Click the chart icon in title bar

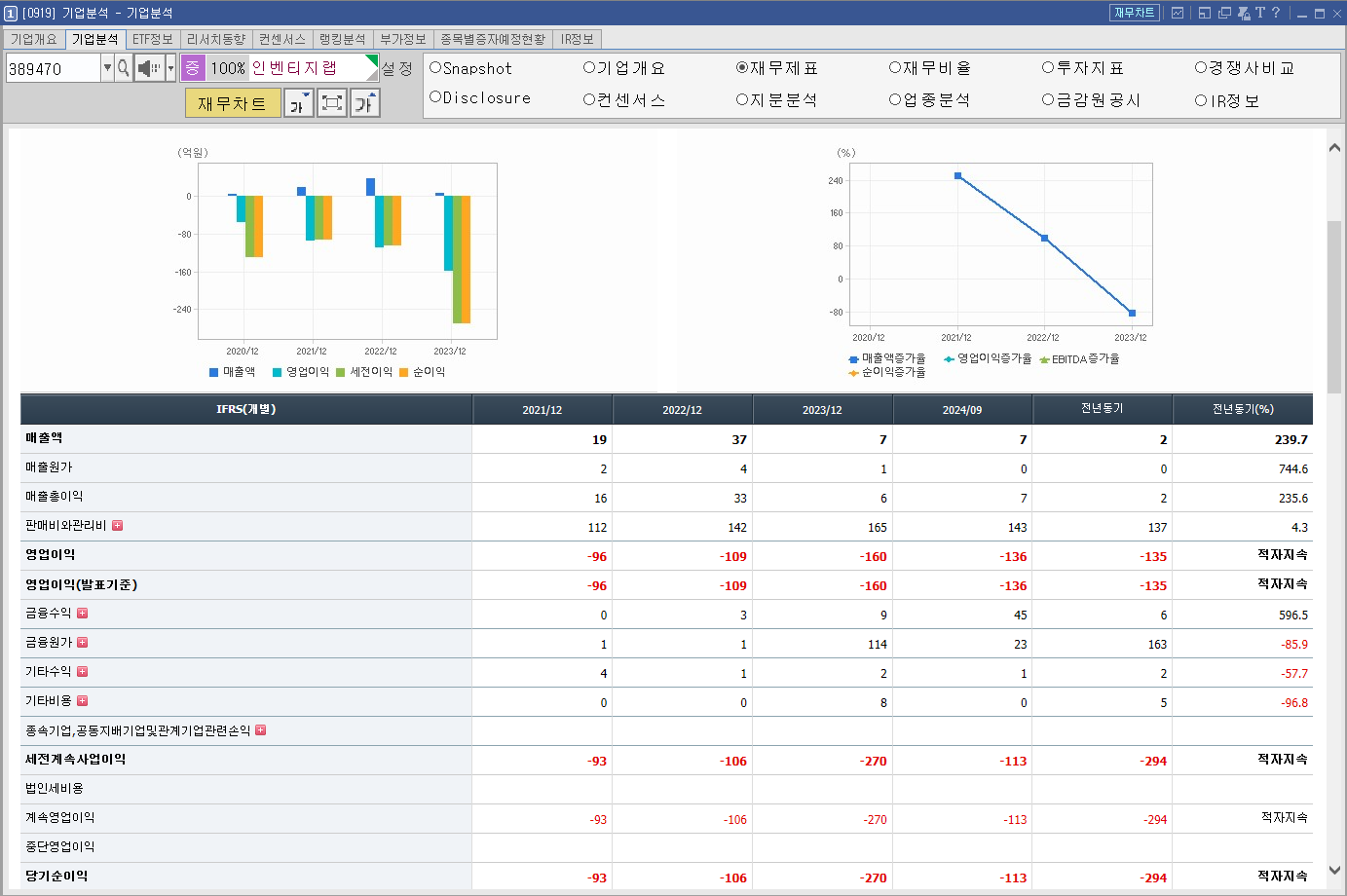click(x=1178, y=13)
